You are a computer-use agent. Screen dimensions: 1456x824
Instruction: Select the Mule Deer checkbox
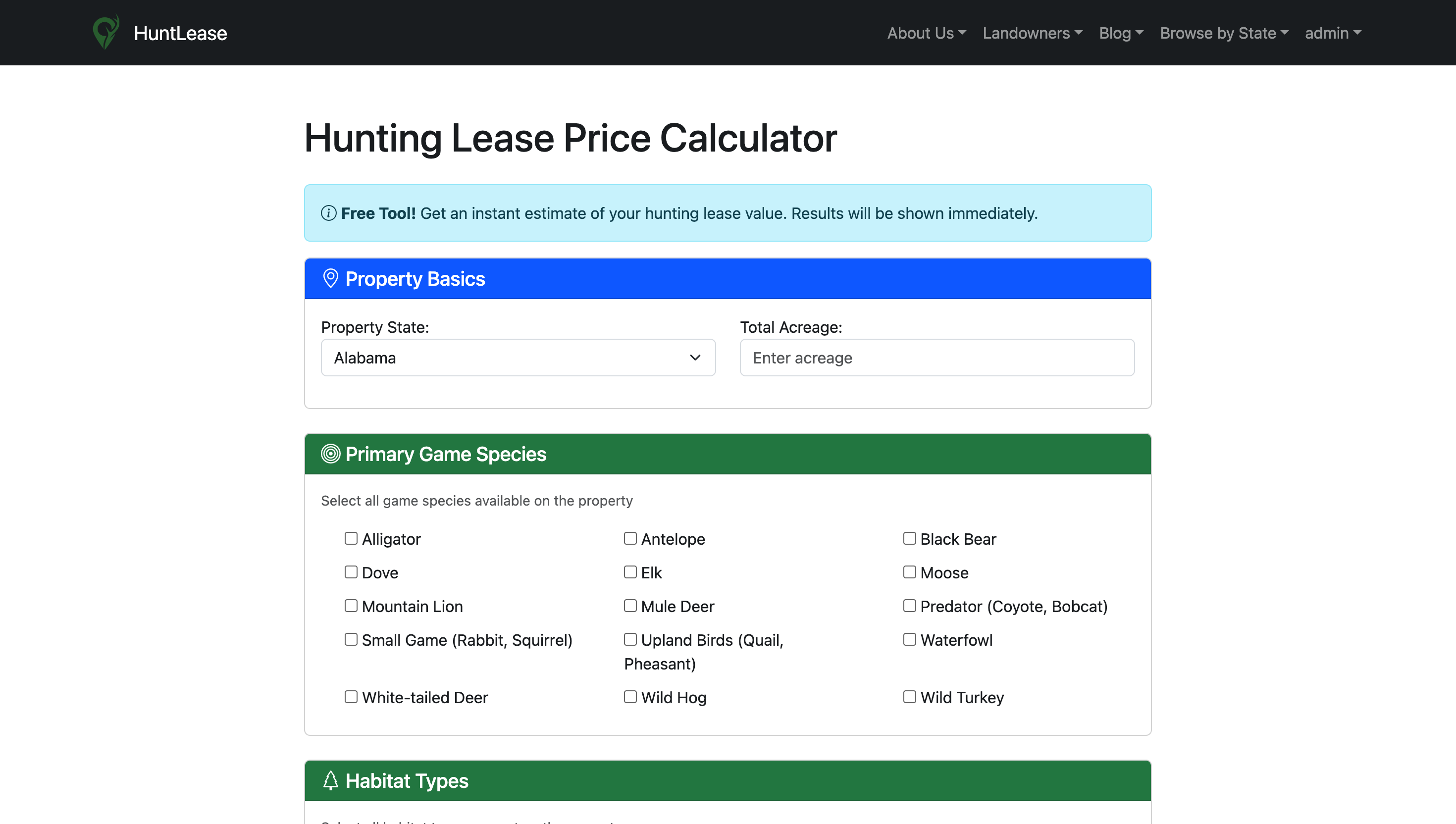tap(630, 606)
